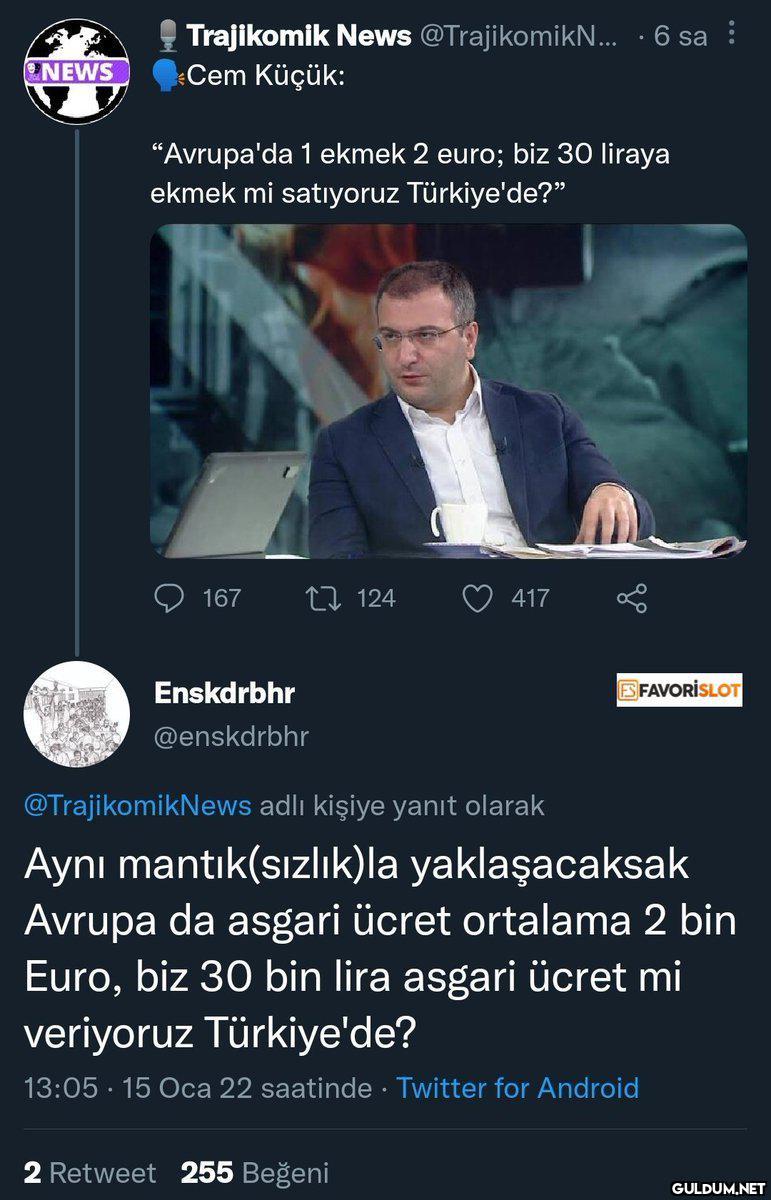Open the Cem Küçük studio photo
The image size is (771, 1200).
coord(448,391)
